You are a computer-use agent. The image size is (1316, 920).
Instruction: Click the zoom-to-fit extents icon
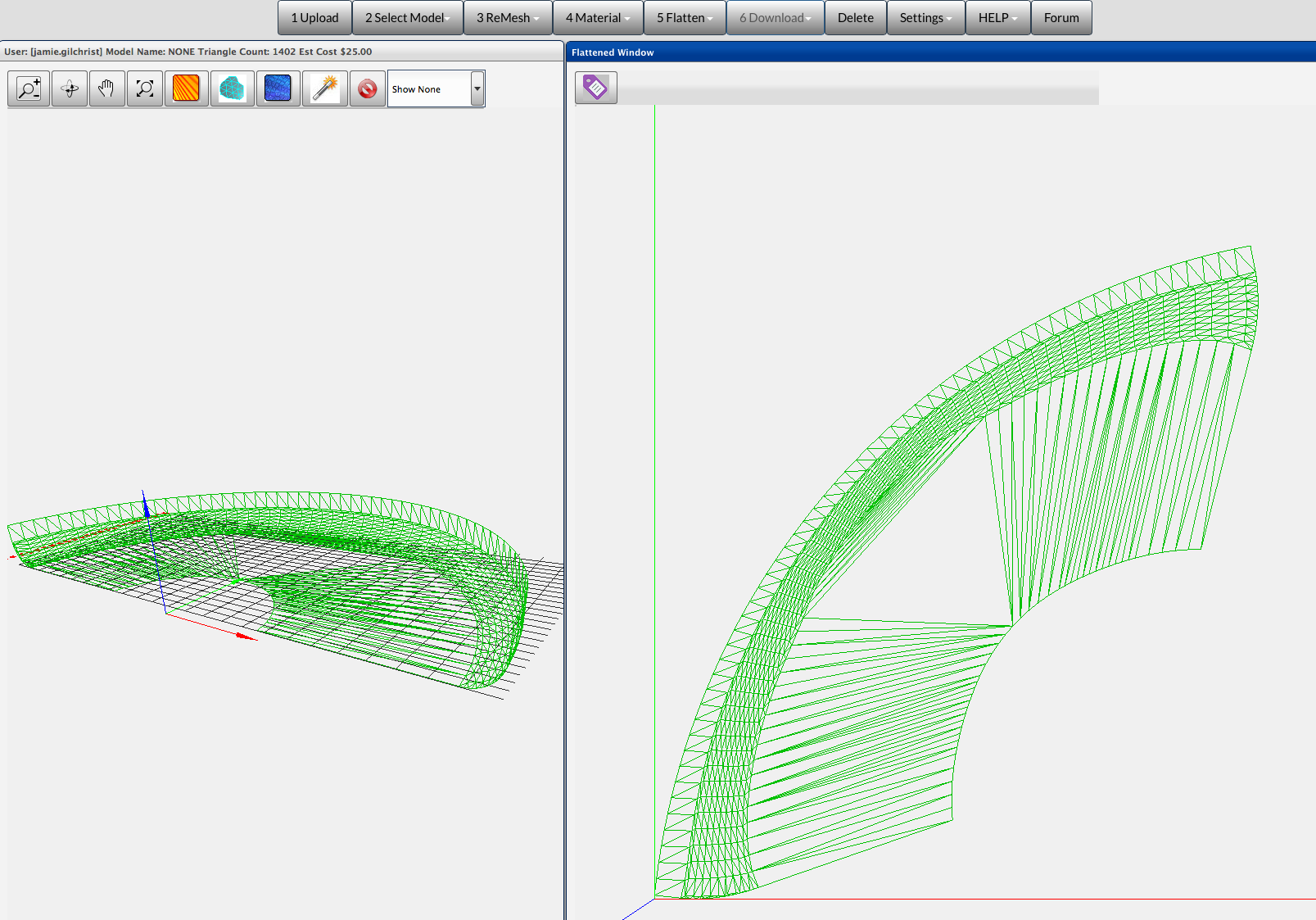pyautogui.click(x=145, y=88)
